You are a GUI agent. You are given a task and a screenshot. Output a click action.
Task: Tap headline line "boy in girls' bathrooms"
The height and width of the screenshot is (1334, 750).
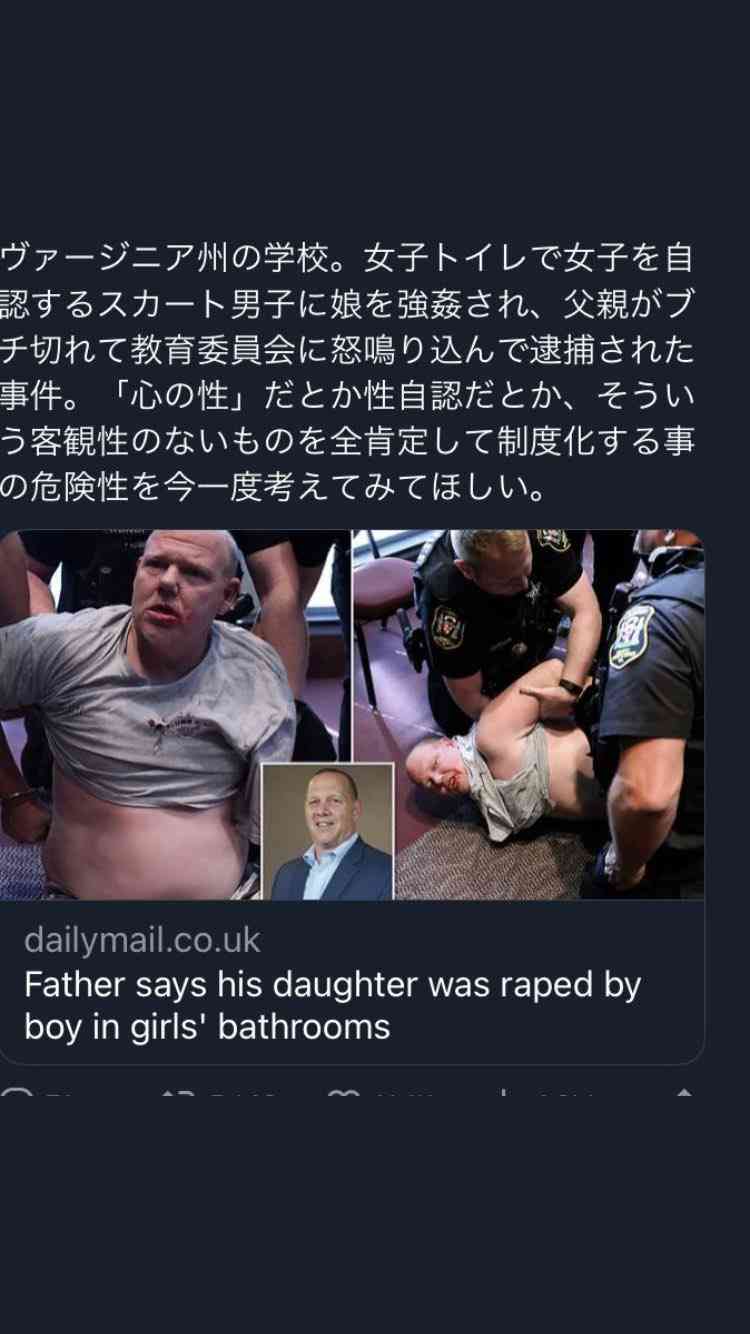click(x=207, y=1027)
